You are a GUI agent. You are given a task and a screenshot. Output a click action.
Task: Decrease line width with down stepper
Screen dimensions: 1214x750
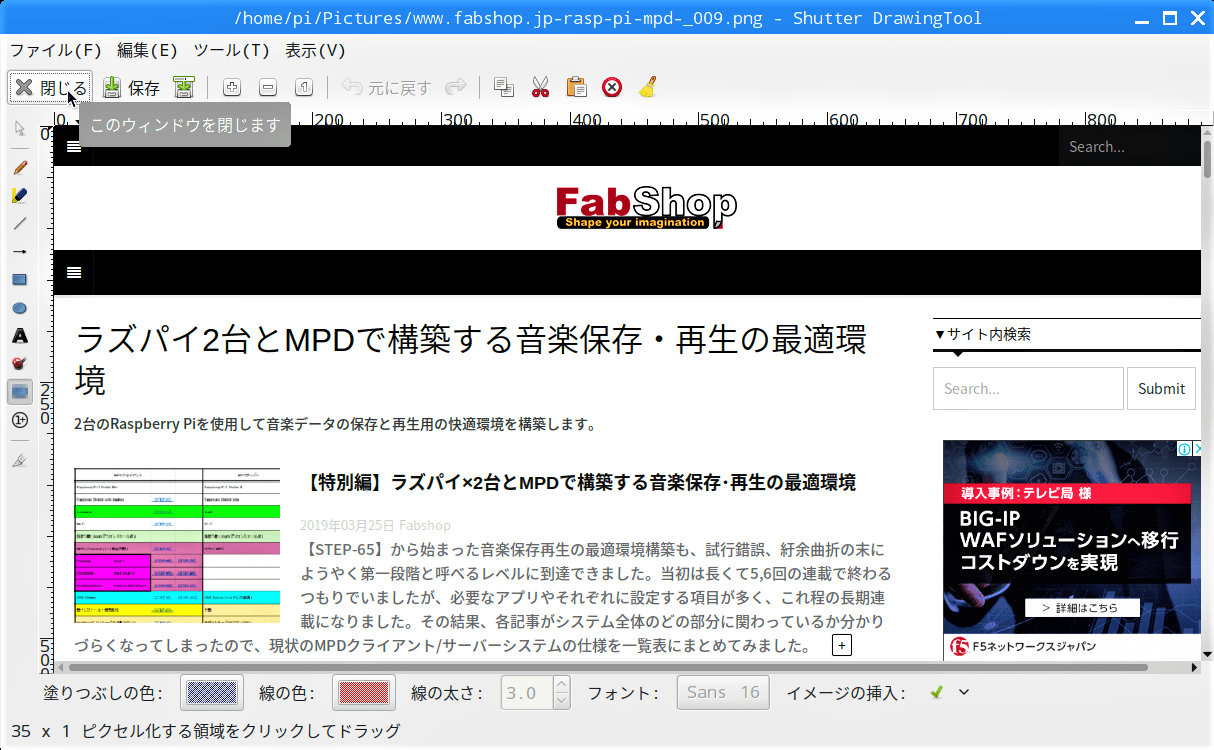point(561,700)
